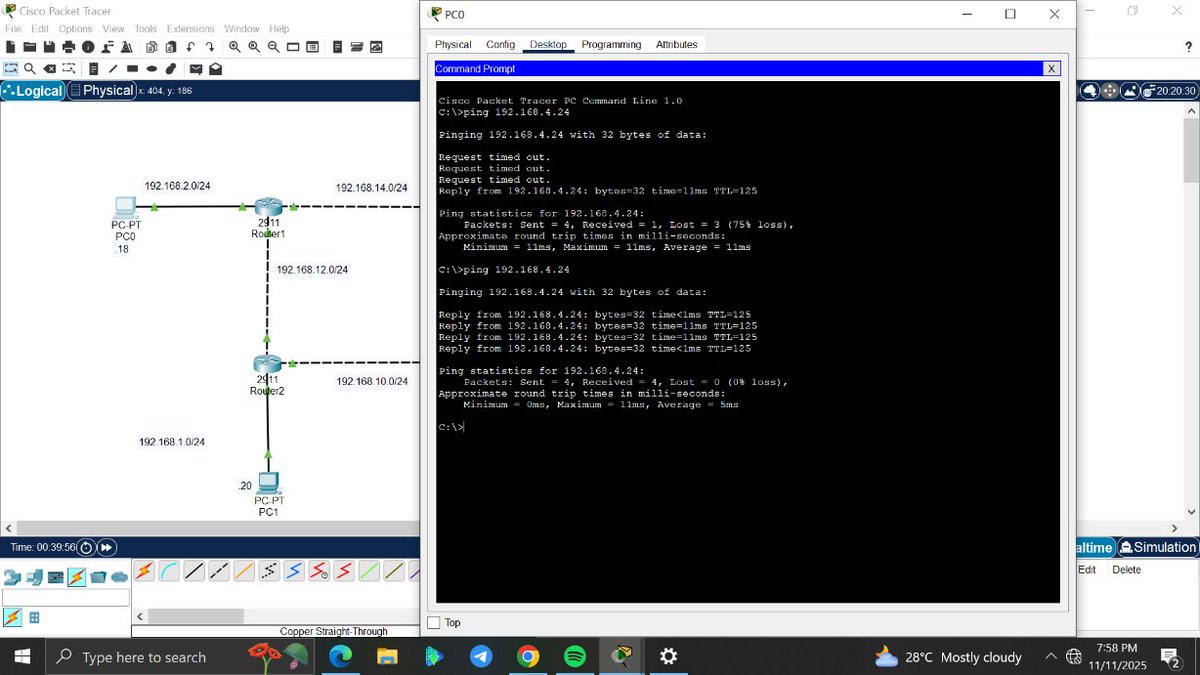Select the Delete tool on the toolbar
The image size is (1200, 675).
point(49,68)
